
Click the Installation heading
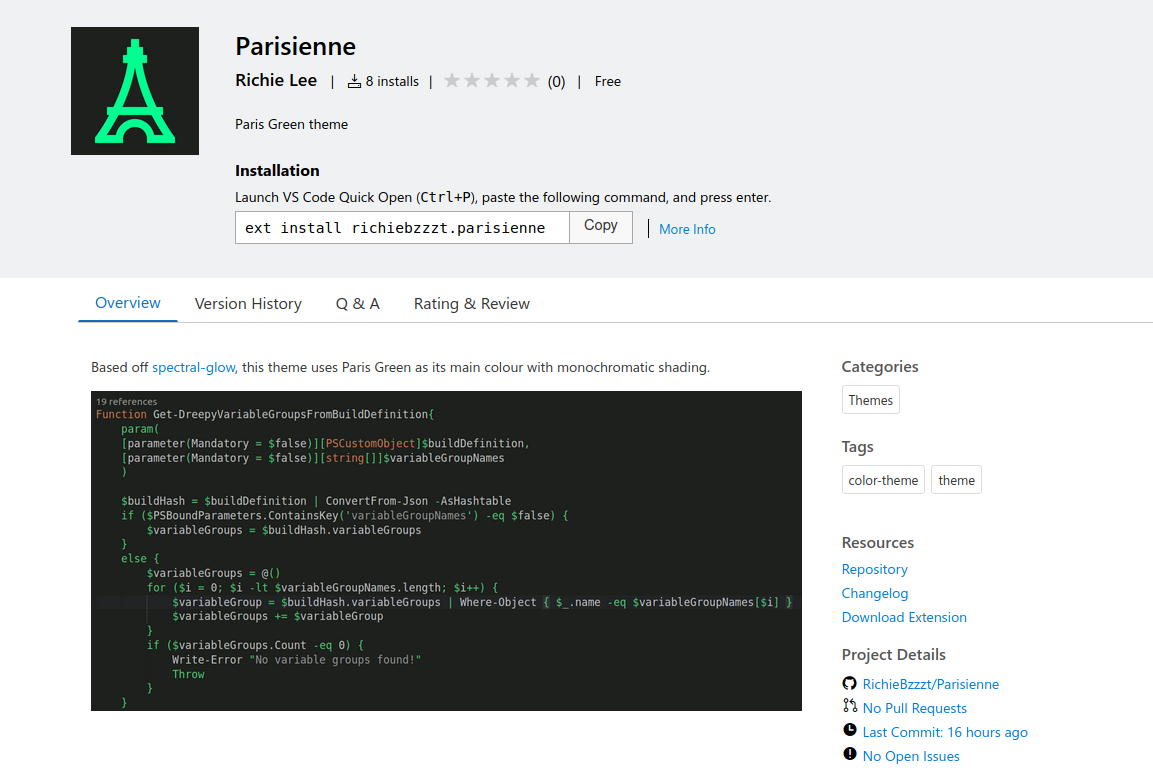pyautogui.click(x=277, y=171)
